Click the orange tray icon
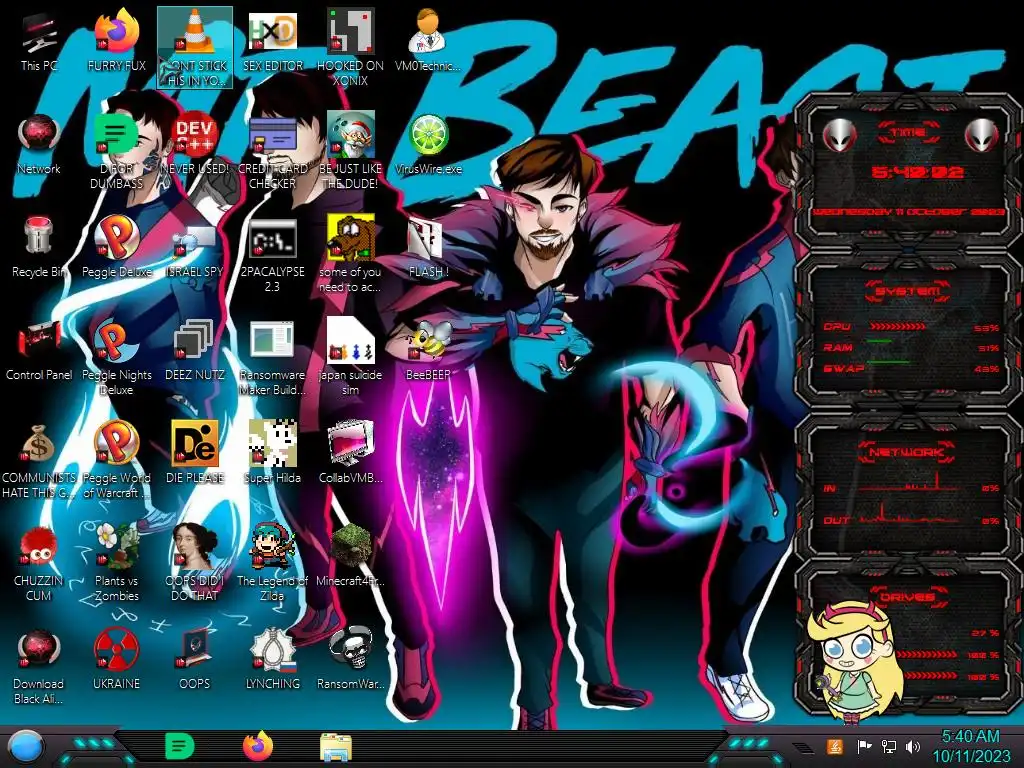Image resolution: width=1024 pixels, height=768 pixels. [x=835, y=746]
